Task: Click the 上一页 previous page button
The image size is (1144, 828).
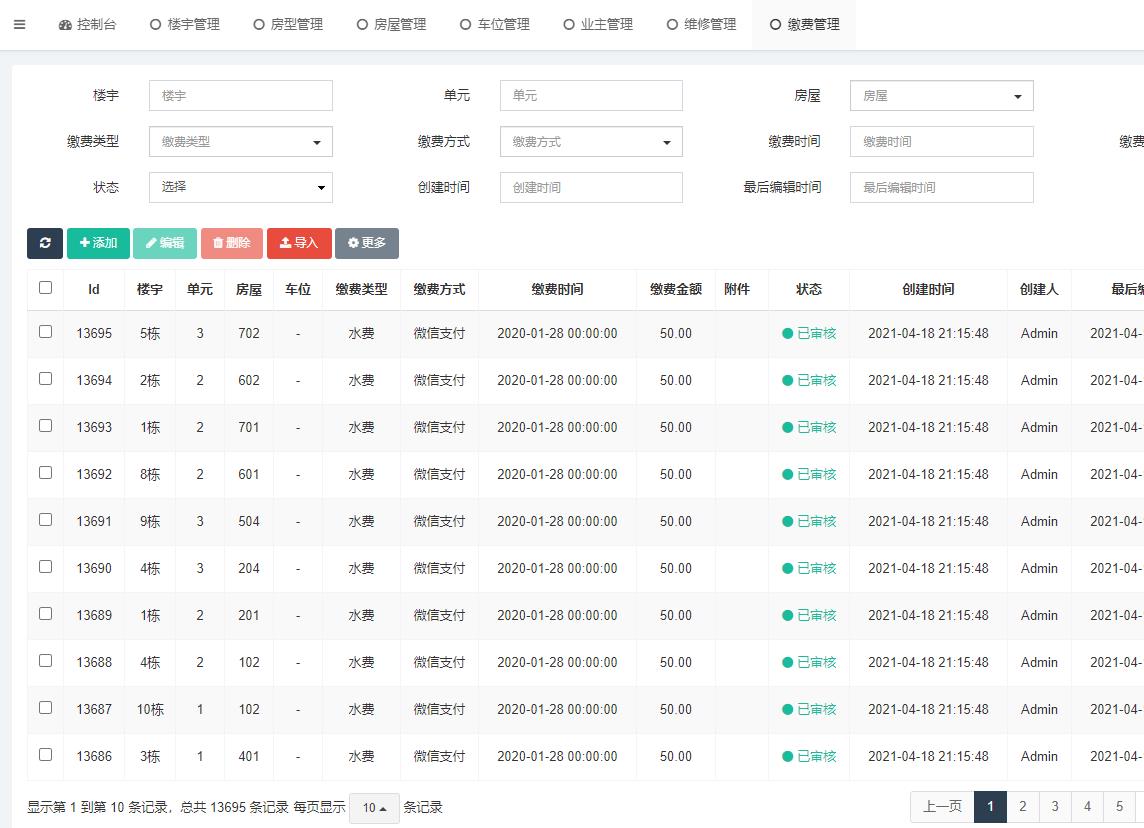Action: pyautogui.click(x=942, y=806)
